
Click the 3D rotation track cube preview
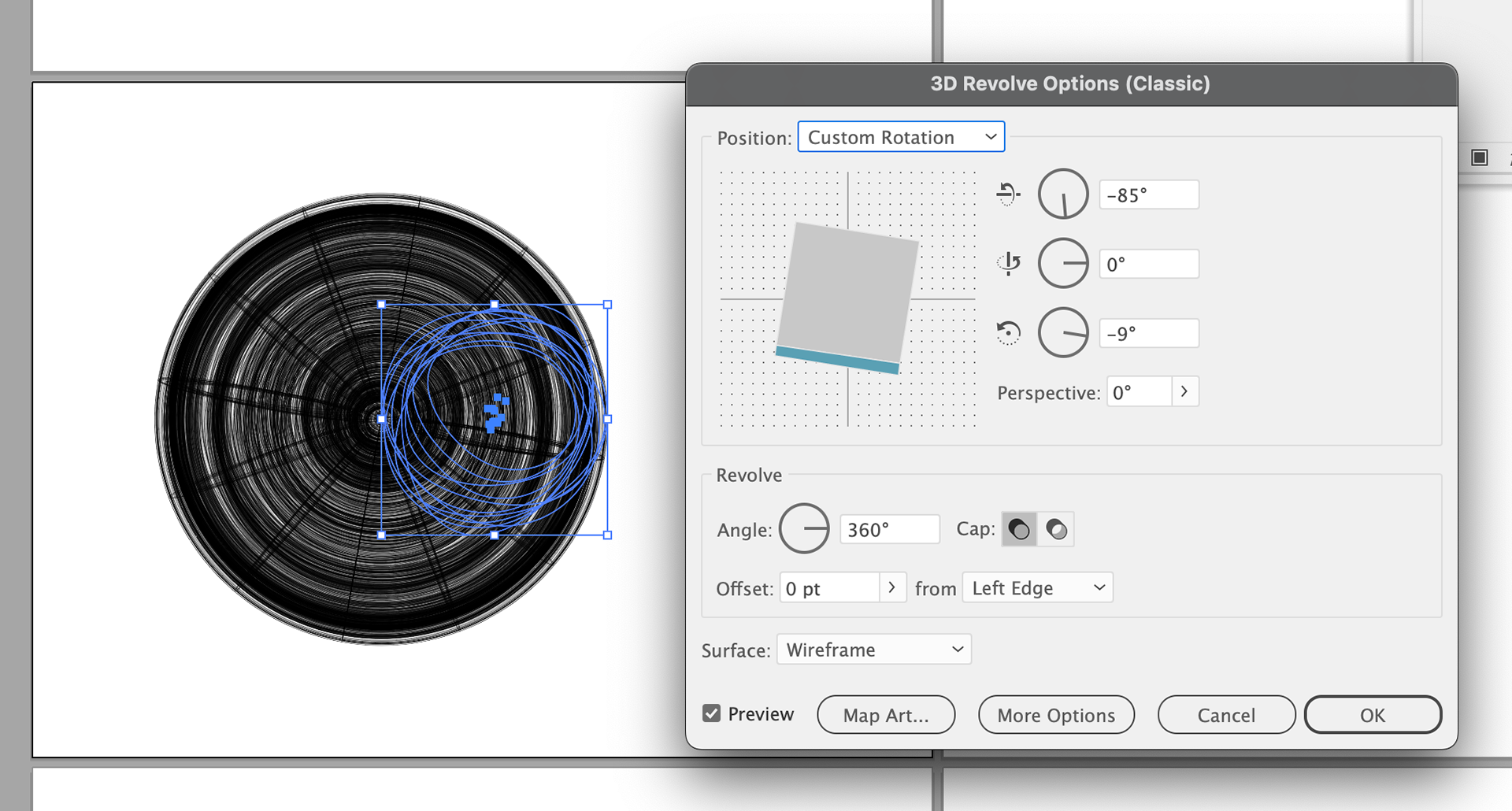coord(847,298)
